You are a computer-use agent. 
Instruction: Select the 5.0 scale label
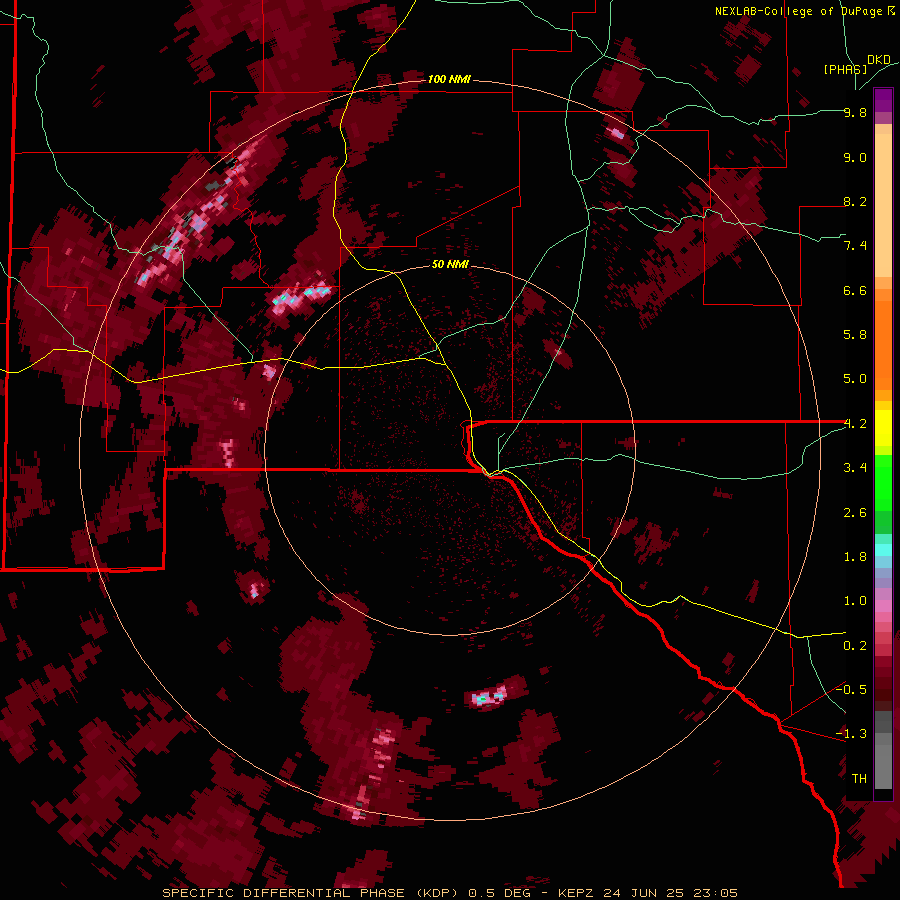click(855, 379)
